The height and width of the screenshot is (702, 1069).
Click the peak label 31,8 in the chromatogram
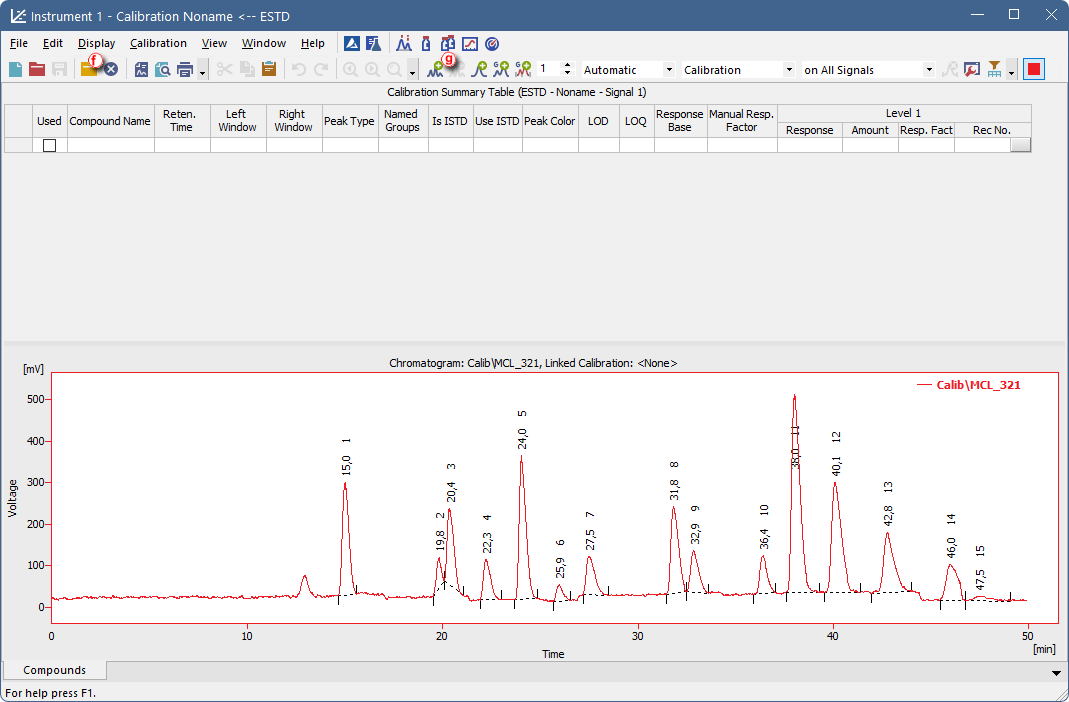(674, 489)
